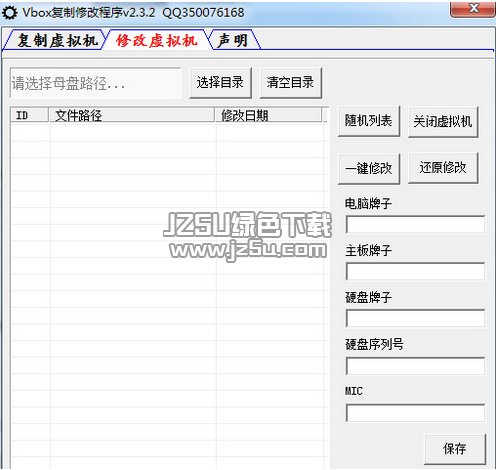Click the 请选择母盘路径 path field

click(96, 83)
